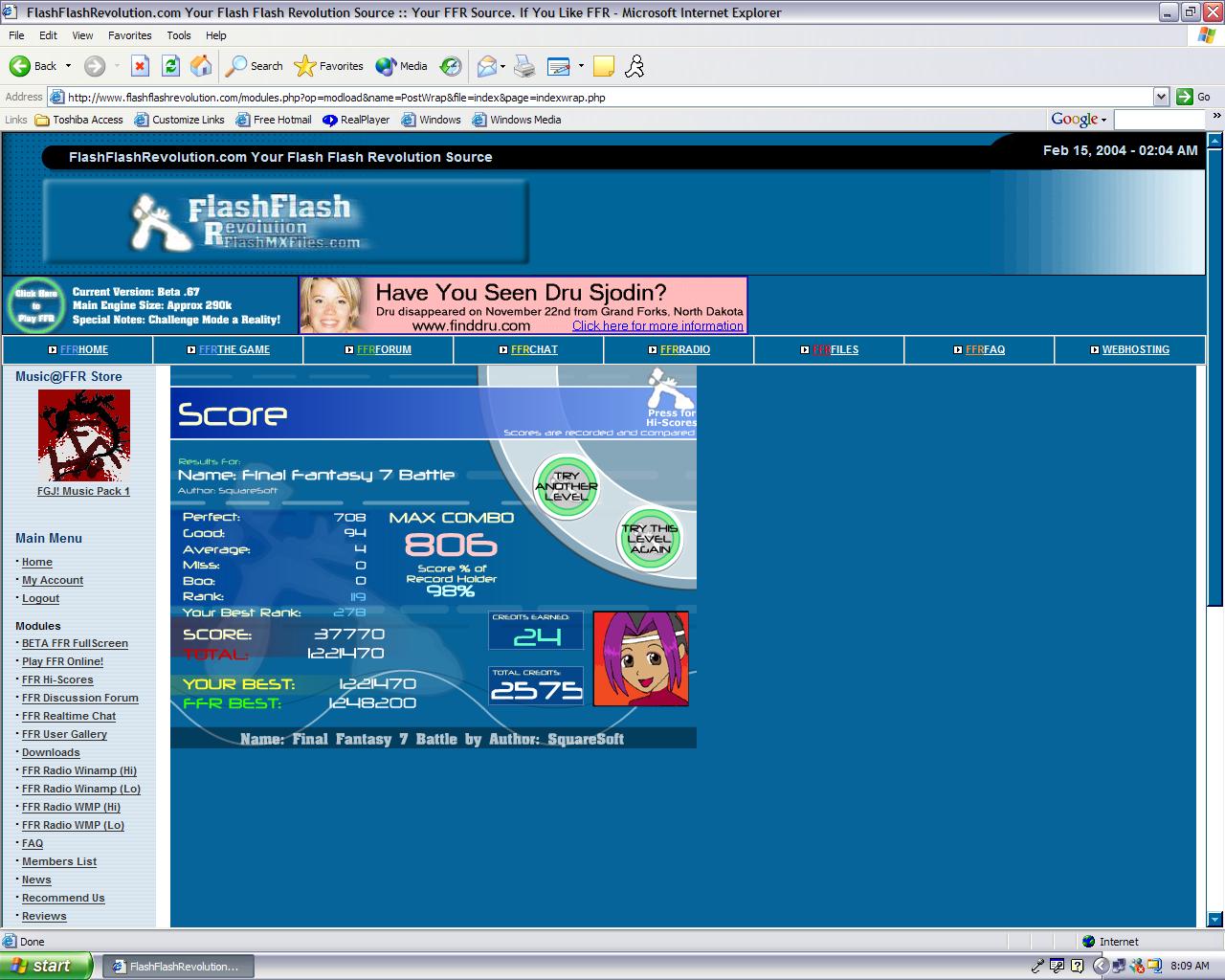The image size is (1225, 980).
Task: Click in the Google search box
Action: click(1160, 120)
